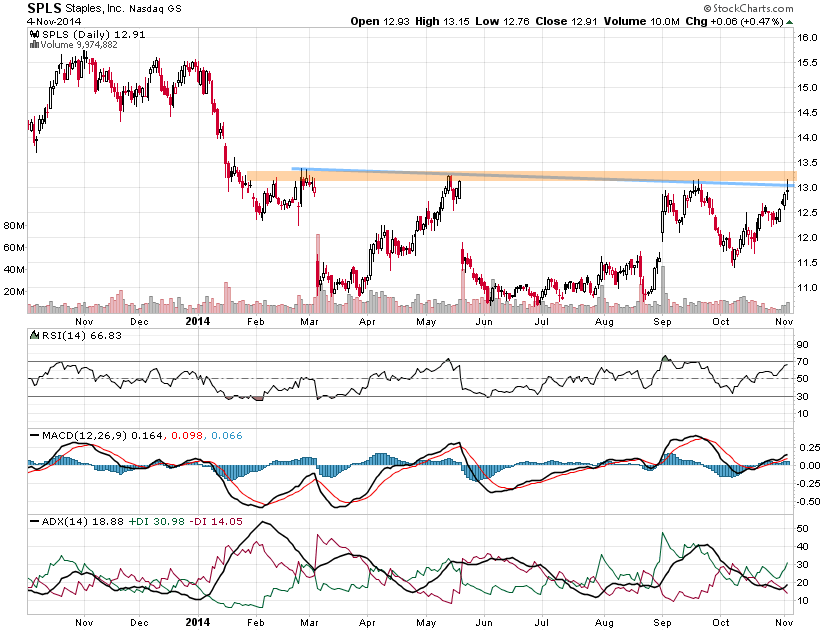The height and width of the screenshot is (632, 832).
Task: Click the 11.0 price axis label
Action: [x=807, y=287]
